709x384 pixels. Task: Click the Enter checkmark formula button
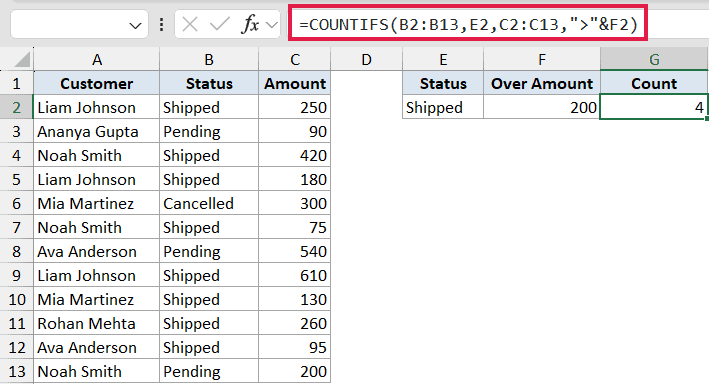[x=220, y=24]
